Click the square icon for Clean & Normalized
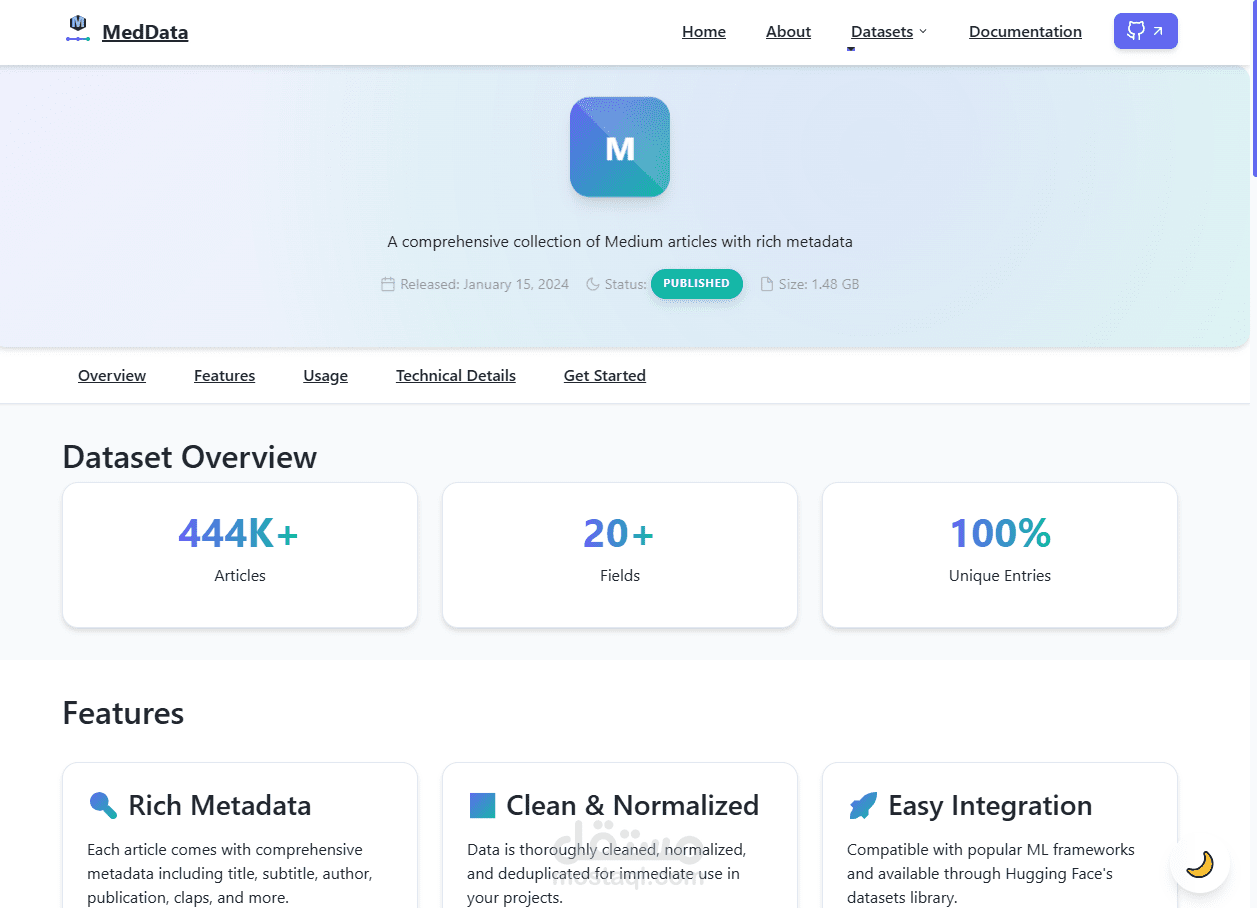This screenshot has width=1257, height=908. pyautogui.click(x=482, y=805)
